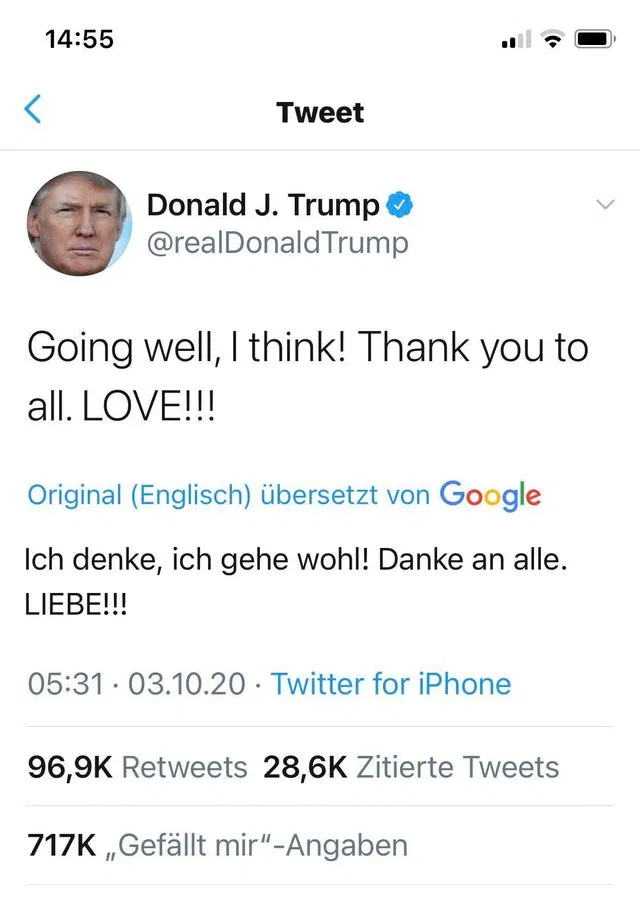Tap the 14:55 clock in status bar

[80, 39]
